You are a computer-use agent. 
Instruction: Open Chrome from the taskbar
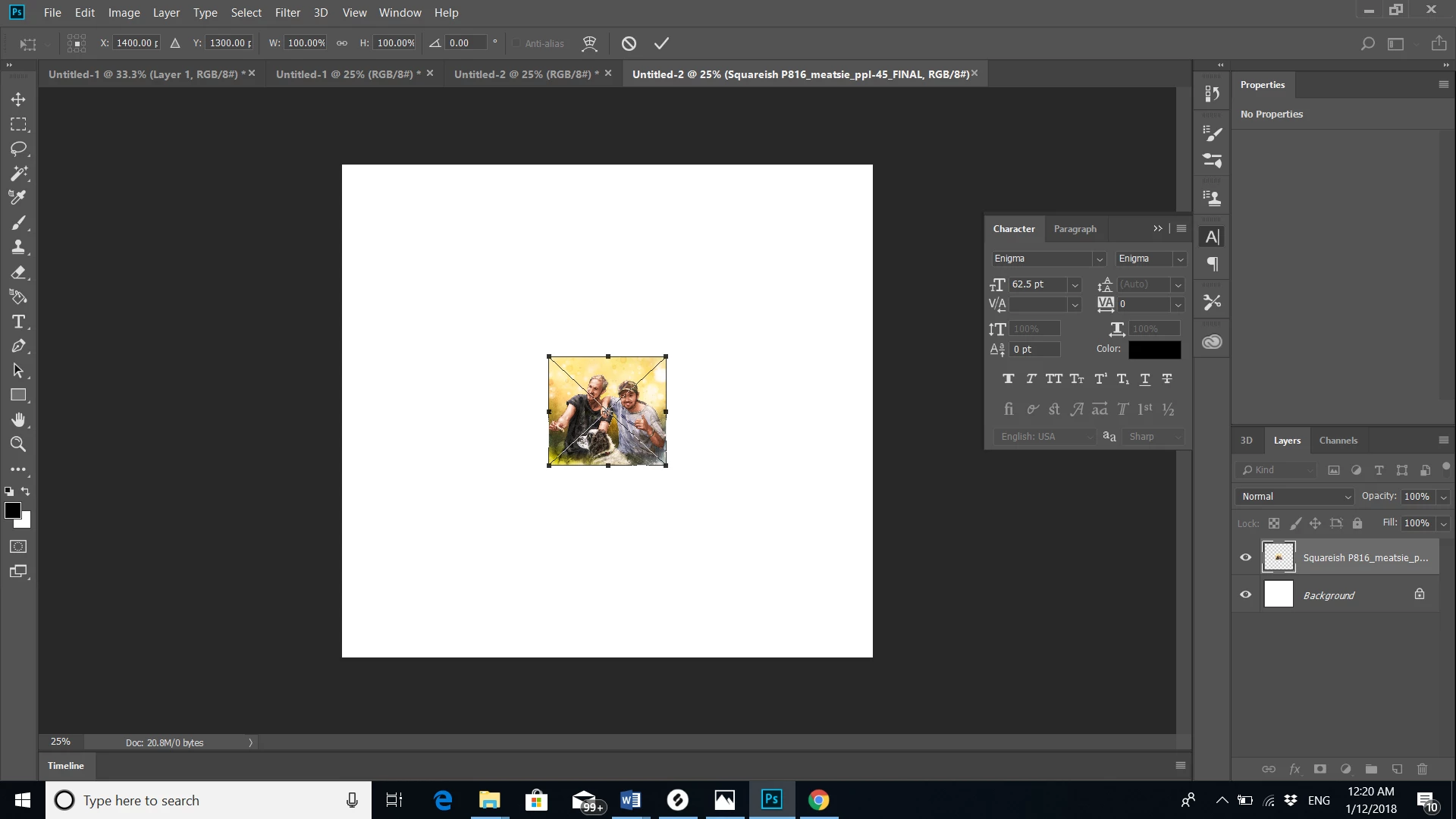(x=818, y=800)
